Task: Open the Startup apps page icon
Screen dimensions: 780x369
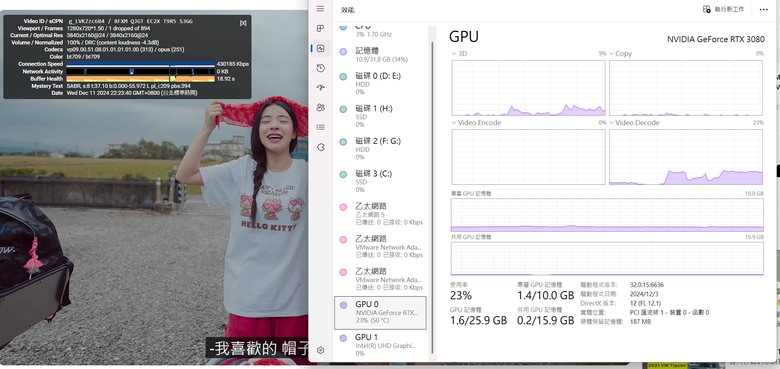Action: click(x=320, y=88)
